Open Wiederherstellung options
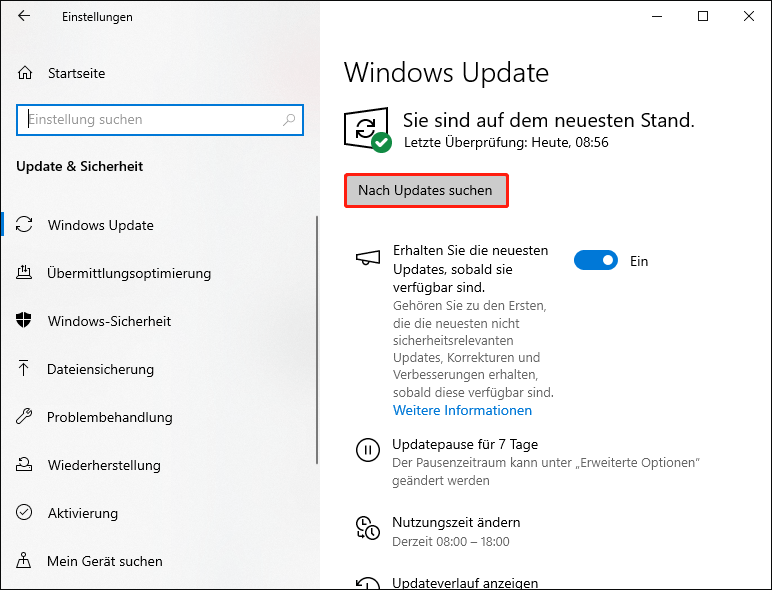Image resolution: width=772 pixels, height=590 pixels. (104, 465)
